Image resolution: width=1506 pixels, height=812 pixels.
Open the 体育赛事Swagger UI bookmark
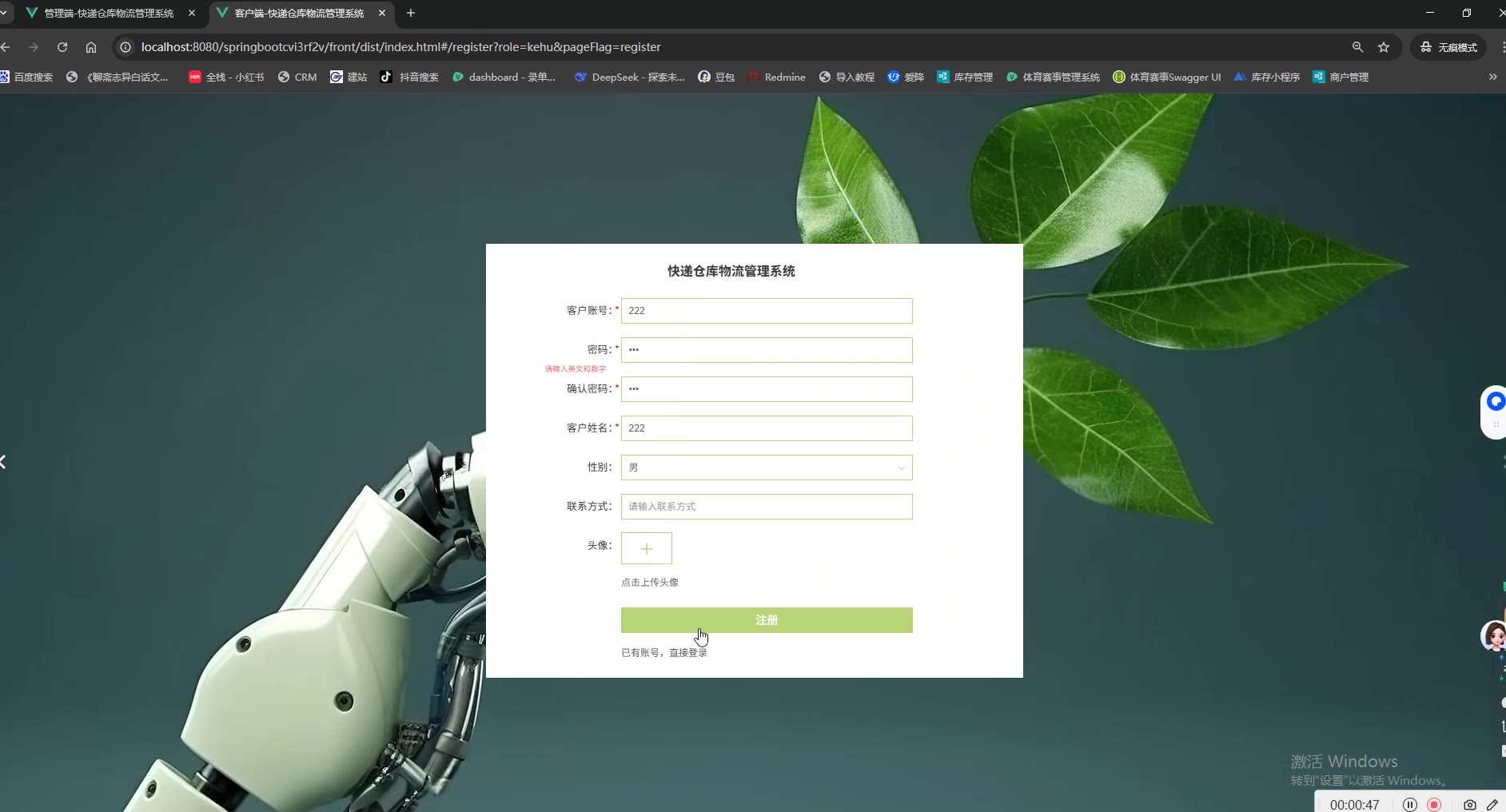[1167, 77]
